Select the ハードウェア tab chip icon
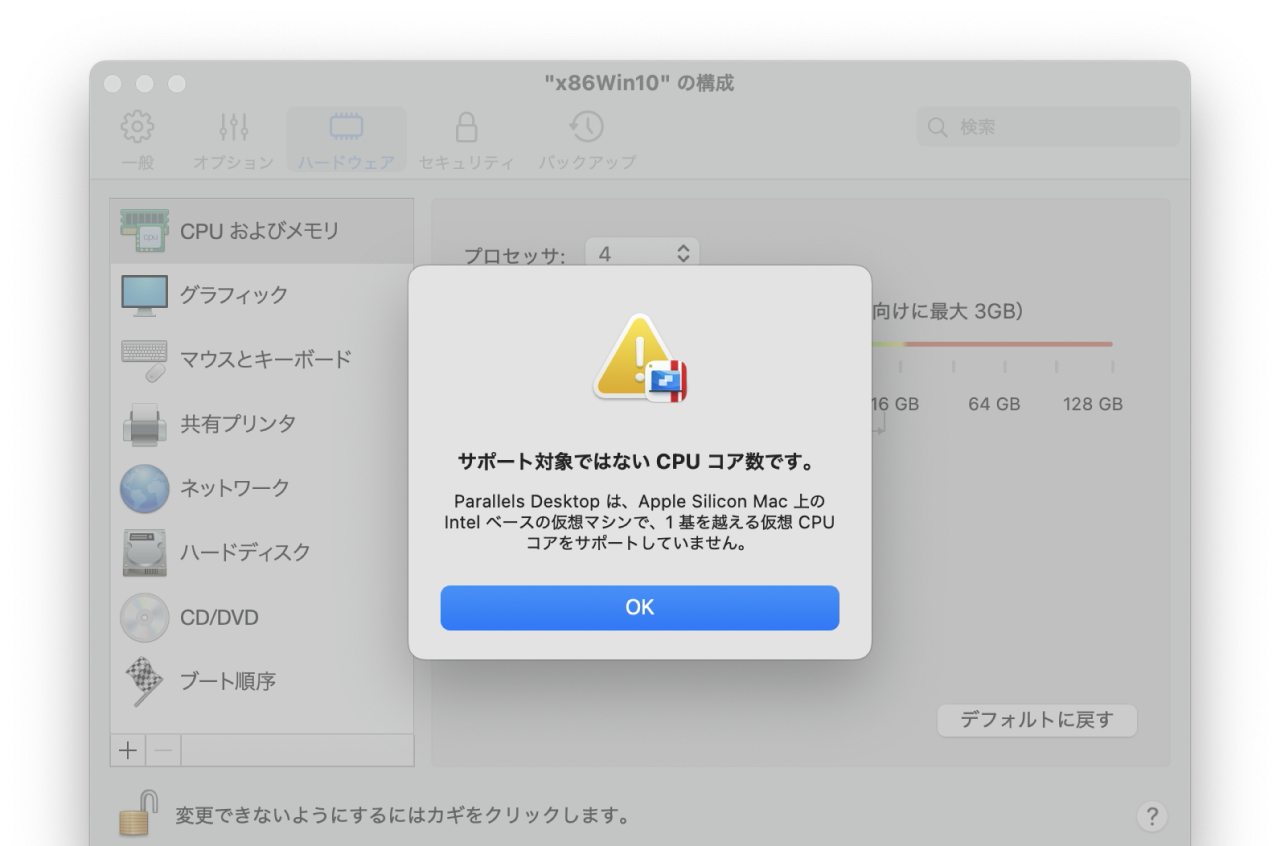1280x846 pixels. click(346, 128)
